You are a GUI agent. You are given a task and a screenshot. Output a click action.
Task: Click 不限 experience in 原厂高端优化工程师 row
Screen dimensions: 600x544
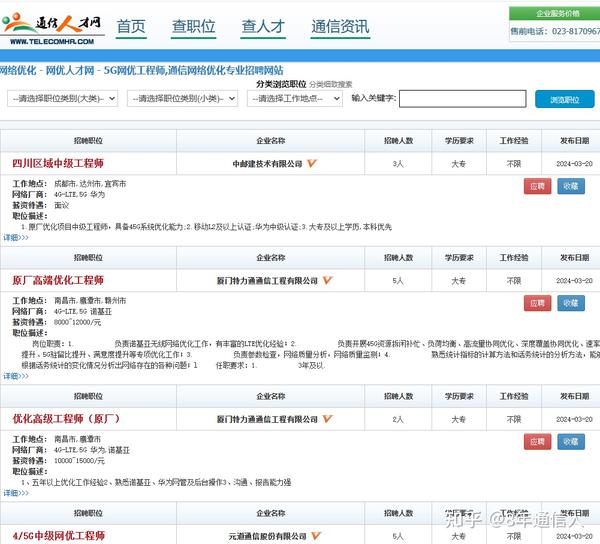tap(514, 281)
